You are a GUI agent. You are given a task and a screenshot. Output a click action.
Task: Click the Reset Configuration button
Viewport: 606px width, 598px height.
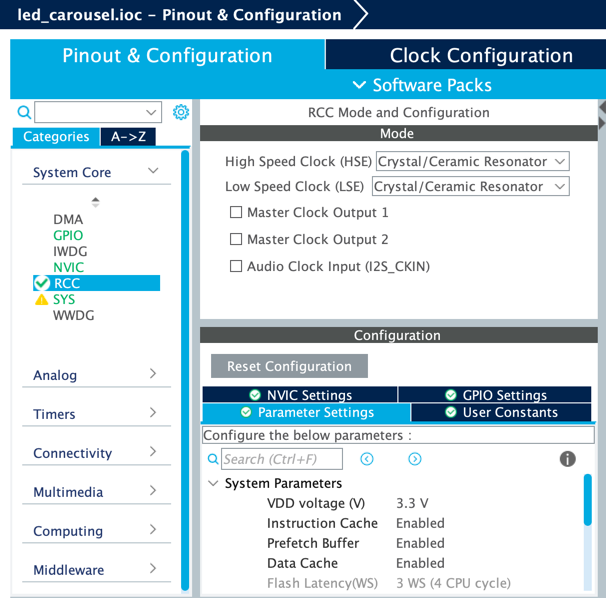(x=289, y=366)
